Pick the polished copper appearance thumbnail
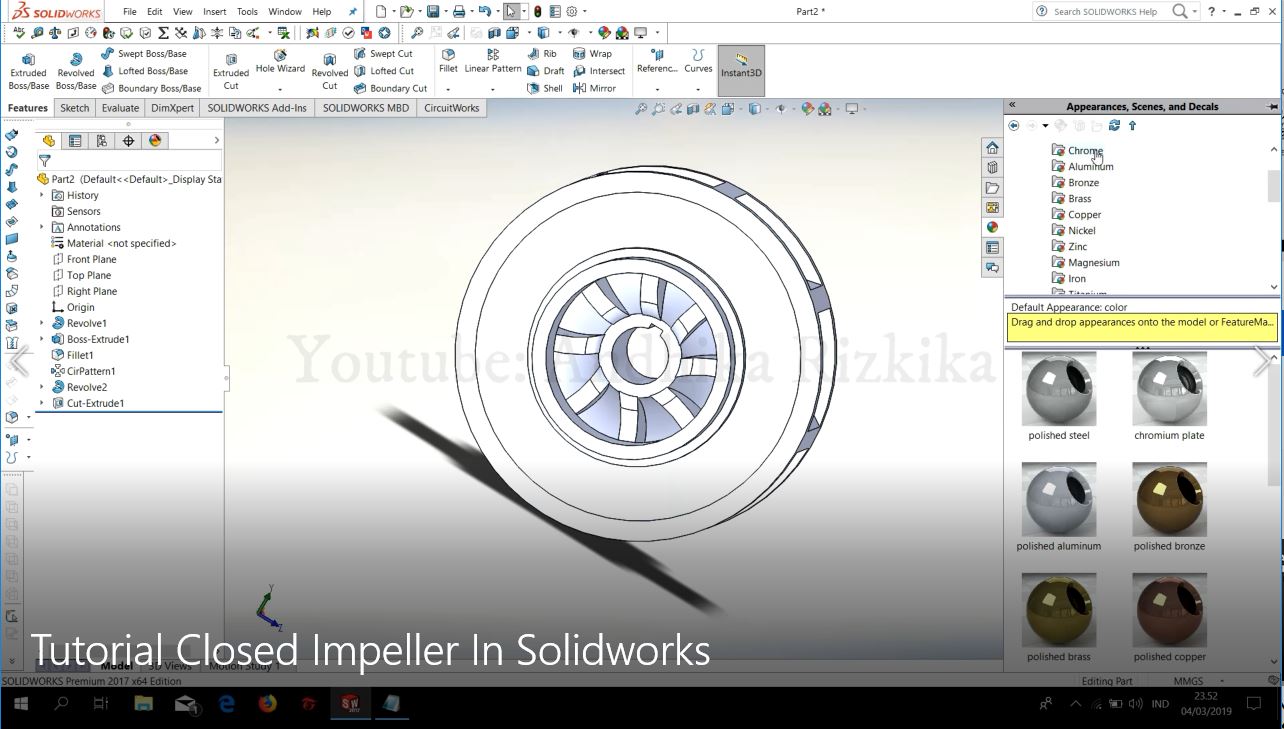1284x729 pixels. (x=1169, y=611)
